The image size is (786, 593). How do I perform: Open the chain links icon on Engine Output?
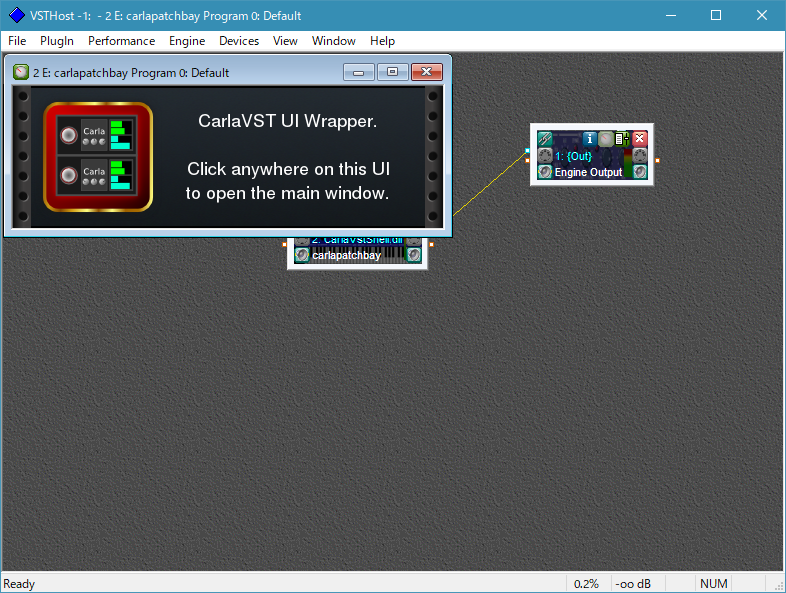[x=544, y=138]
